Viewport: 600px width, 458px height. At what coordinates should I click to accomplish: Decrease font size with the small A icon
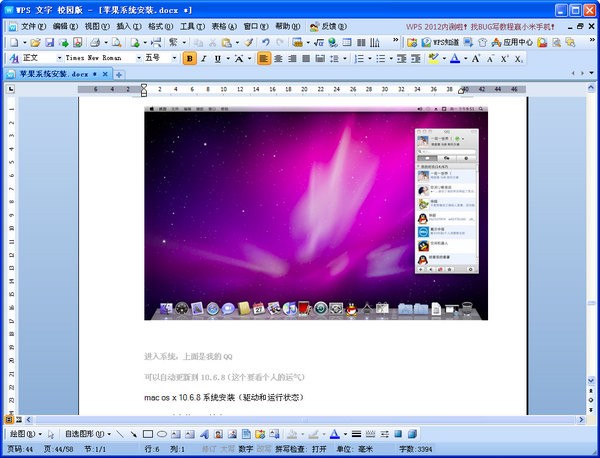490,59
